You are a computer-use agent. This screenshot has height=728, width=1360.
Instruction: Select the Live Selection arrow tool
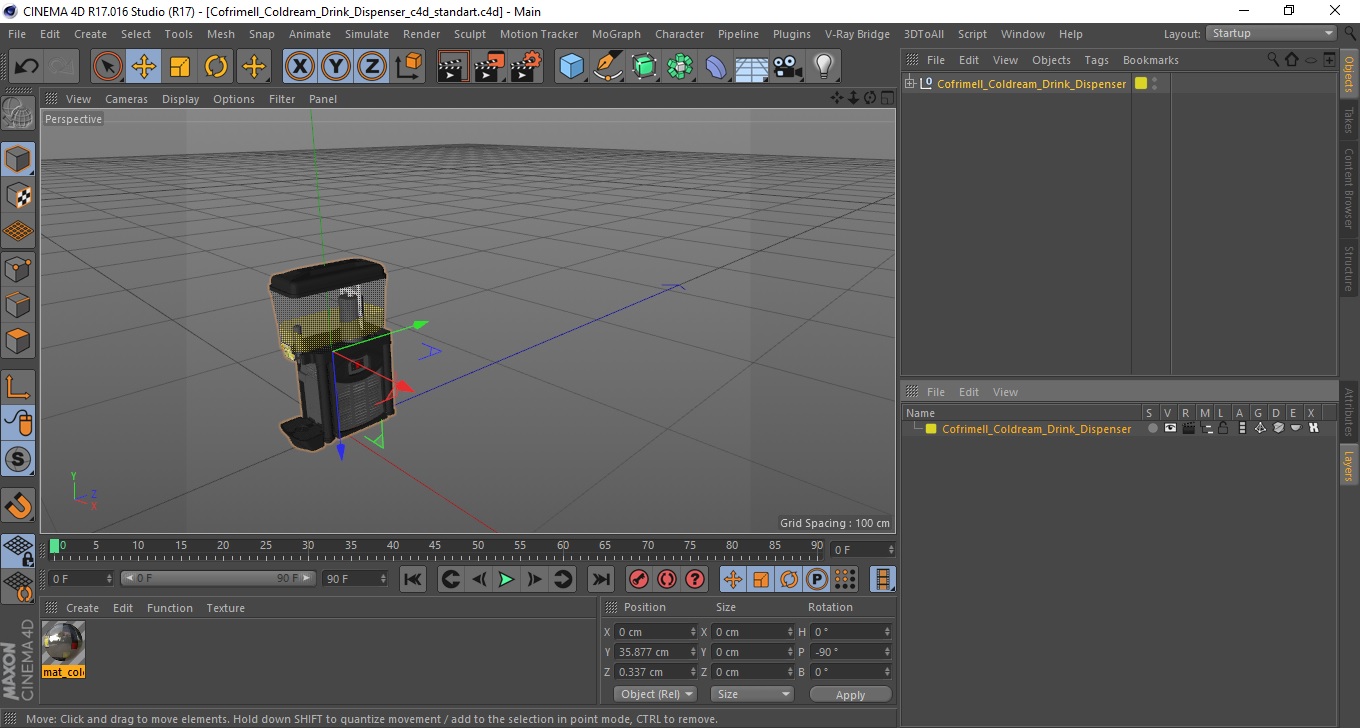point(108,67)
